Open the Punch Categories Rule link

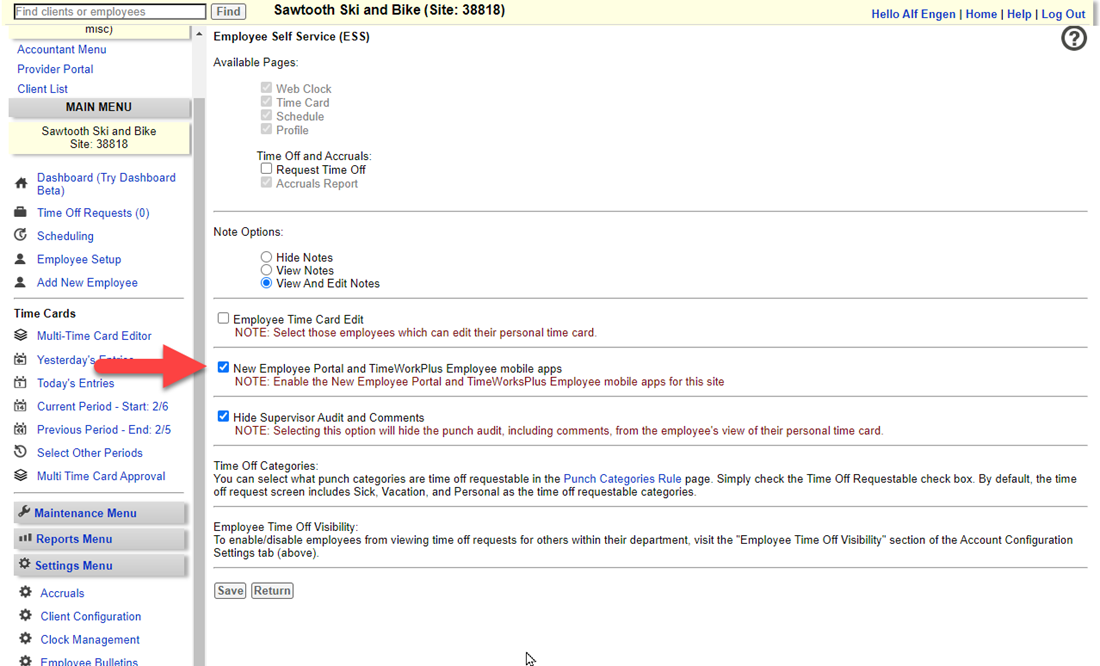(x=622, y=479)
